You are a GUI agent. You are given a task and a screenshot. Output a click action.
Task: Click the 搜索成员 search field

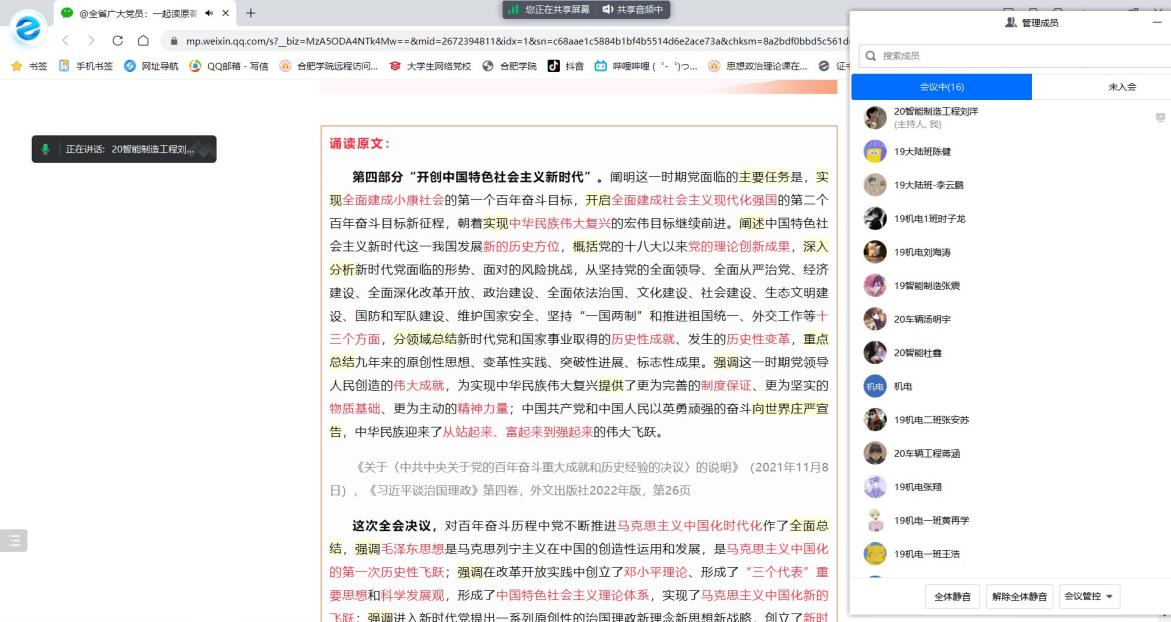[x=1010, y=56]
